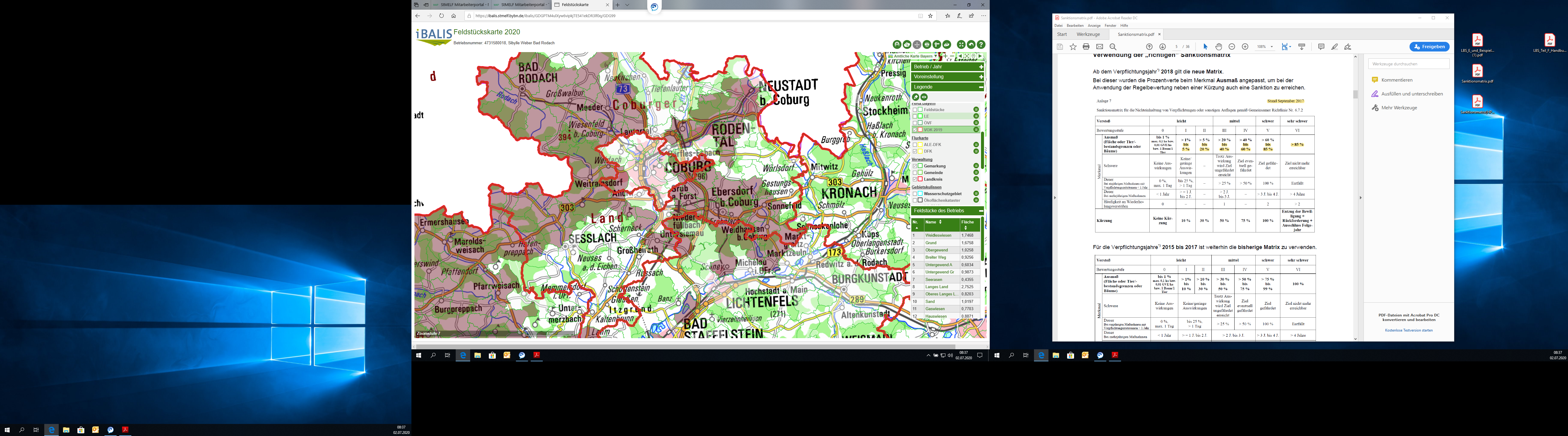Screen dimensions: 1568x436
Task: Click Acrobat sign document icon
Action: [1348, 47]
